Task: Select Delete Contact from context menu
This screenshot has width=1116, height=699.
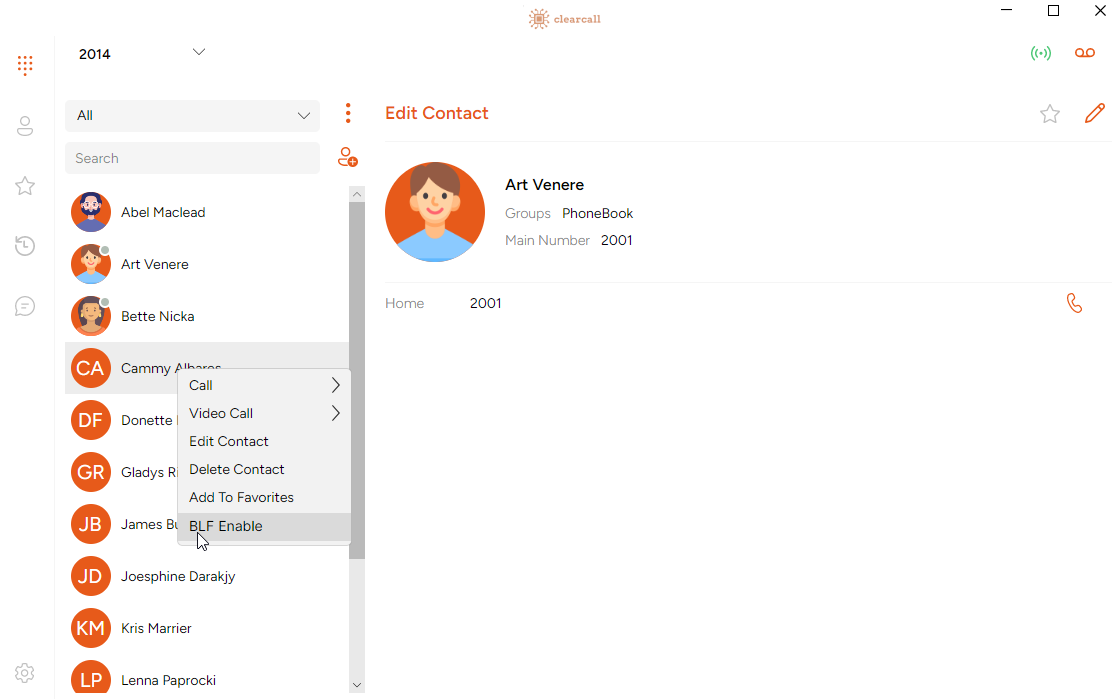Action: pos(236,469)
